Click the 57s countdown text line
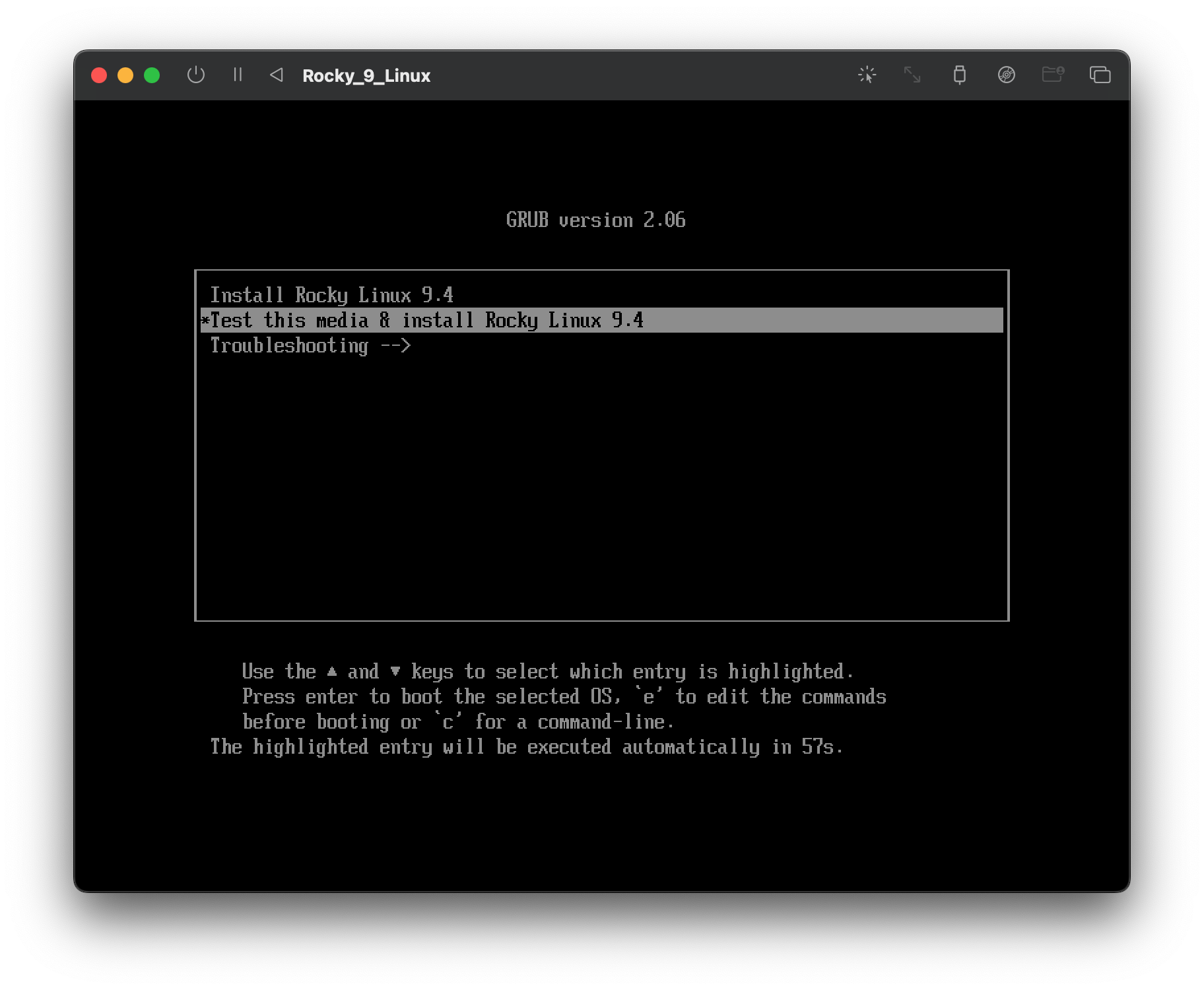The width and height of the screenshot is (1204, 990). coord(527,747)
